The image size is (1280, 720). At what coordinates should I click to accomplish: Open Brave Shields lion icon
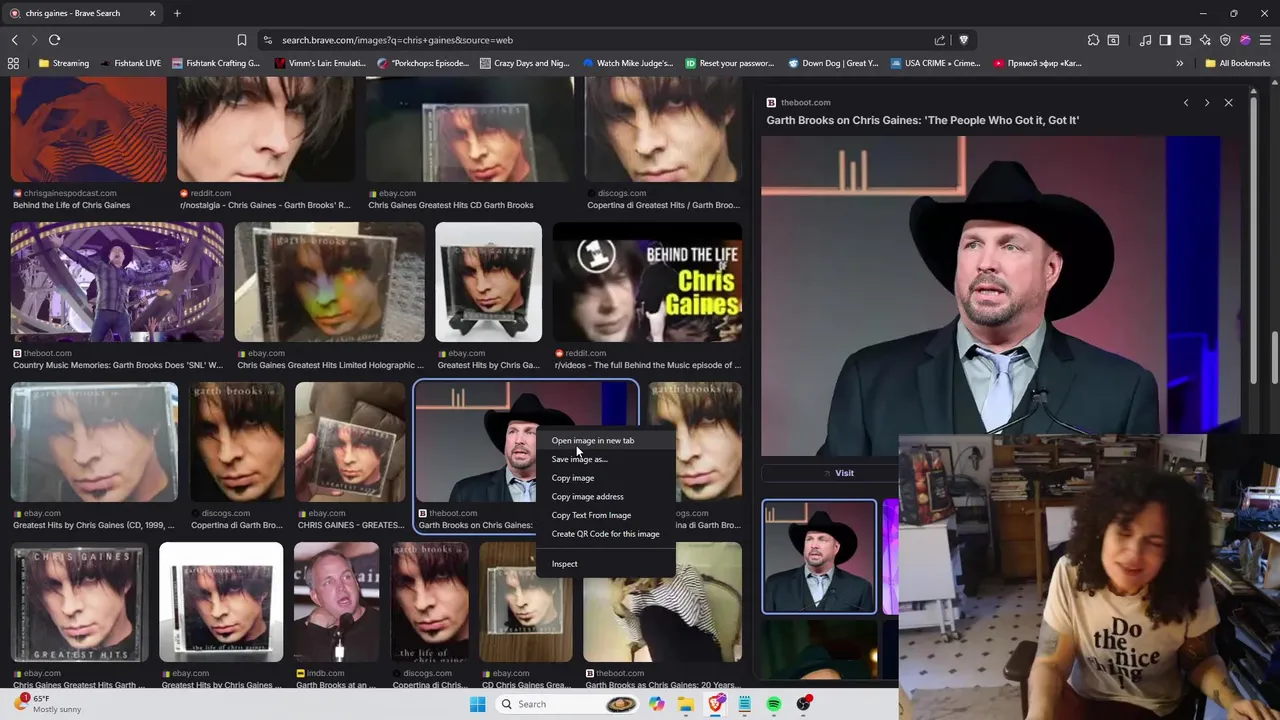click(x=964, y=40)
